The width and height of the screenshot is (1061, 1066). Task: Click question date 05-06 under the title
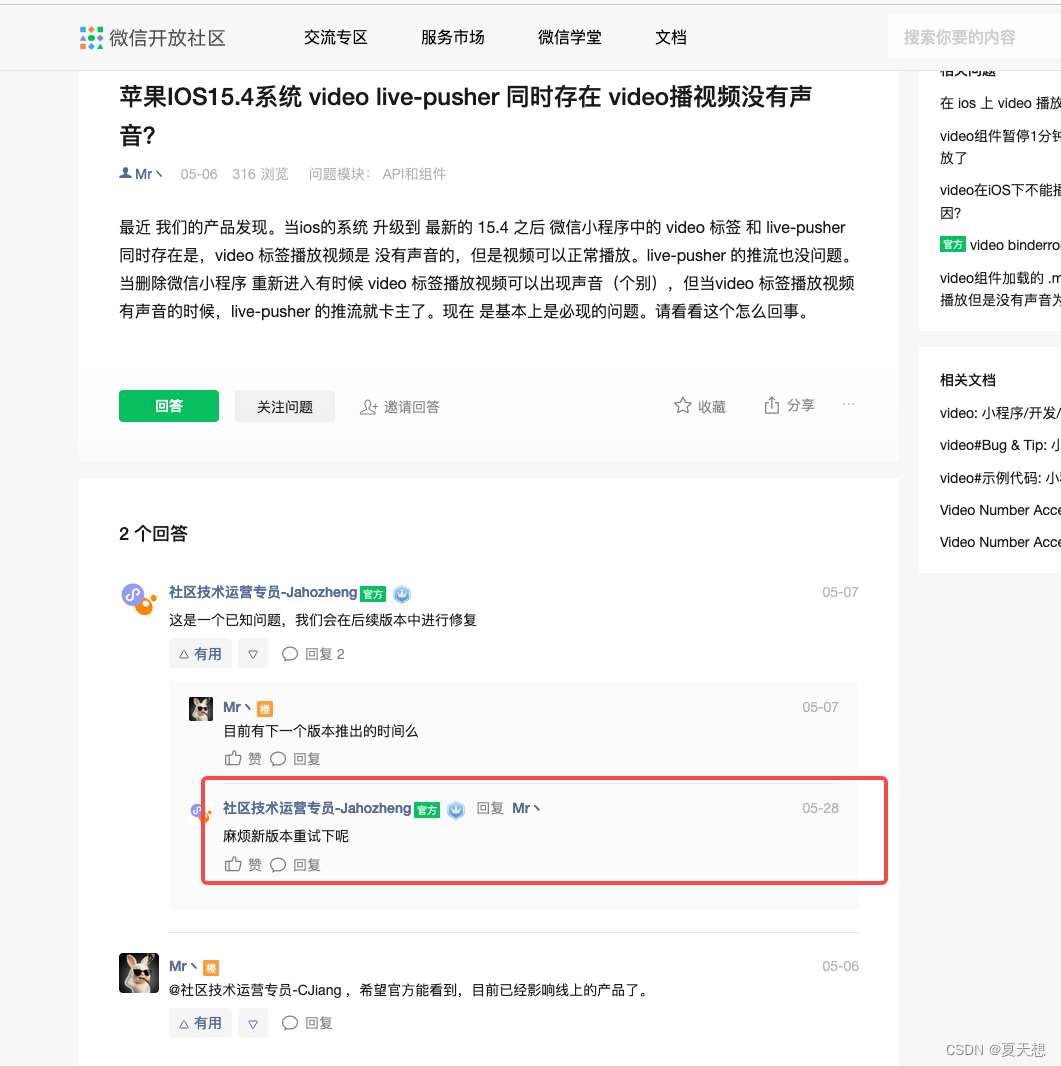click(x=198, y=174)
